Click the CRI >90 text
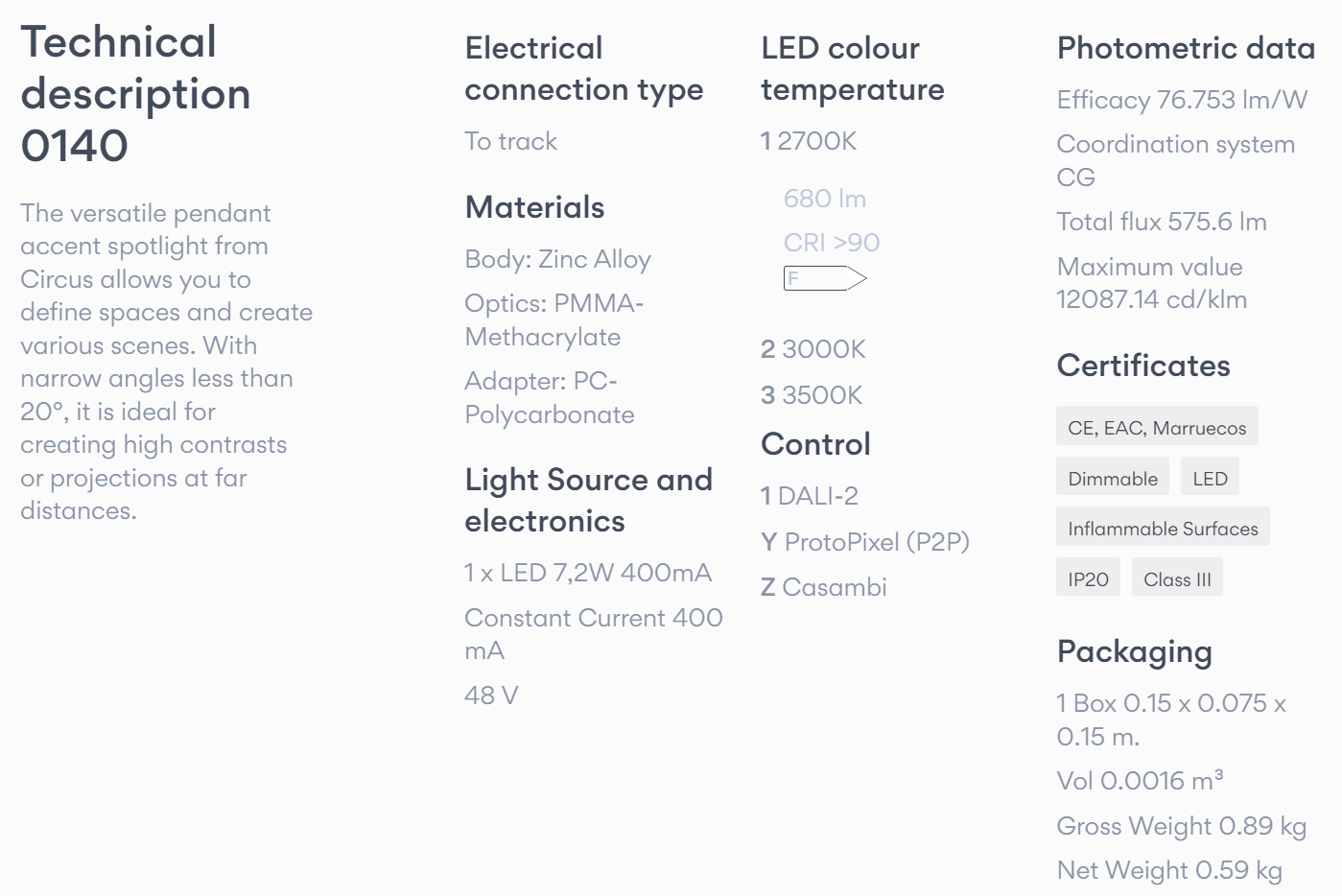Screen dimensions: 1342x896 (x=832, y=243)
